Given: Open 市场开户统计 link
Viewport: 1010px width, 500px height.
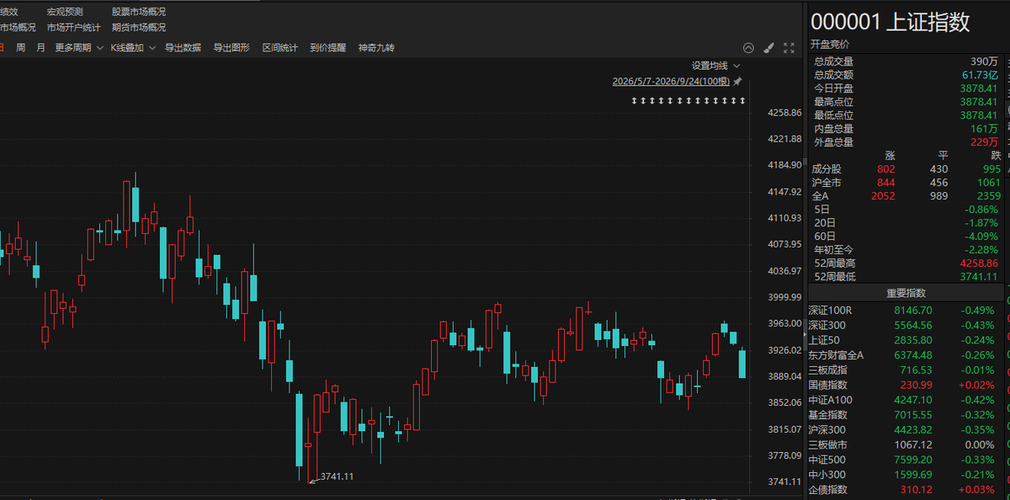Looking at the screenshot, I should [x=73, y=28].
